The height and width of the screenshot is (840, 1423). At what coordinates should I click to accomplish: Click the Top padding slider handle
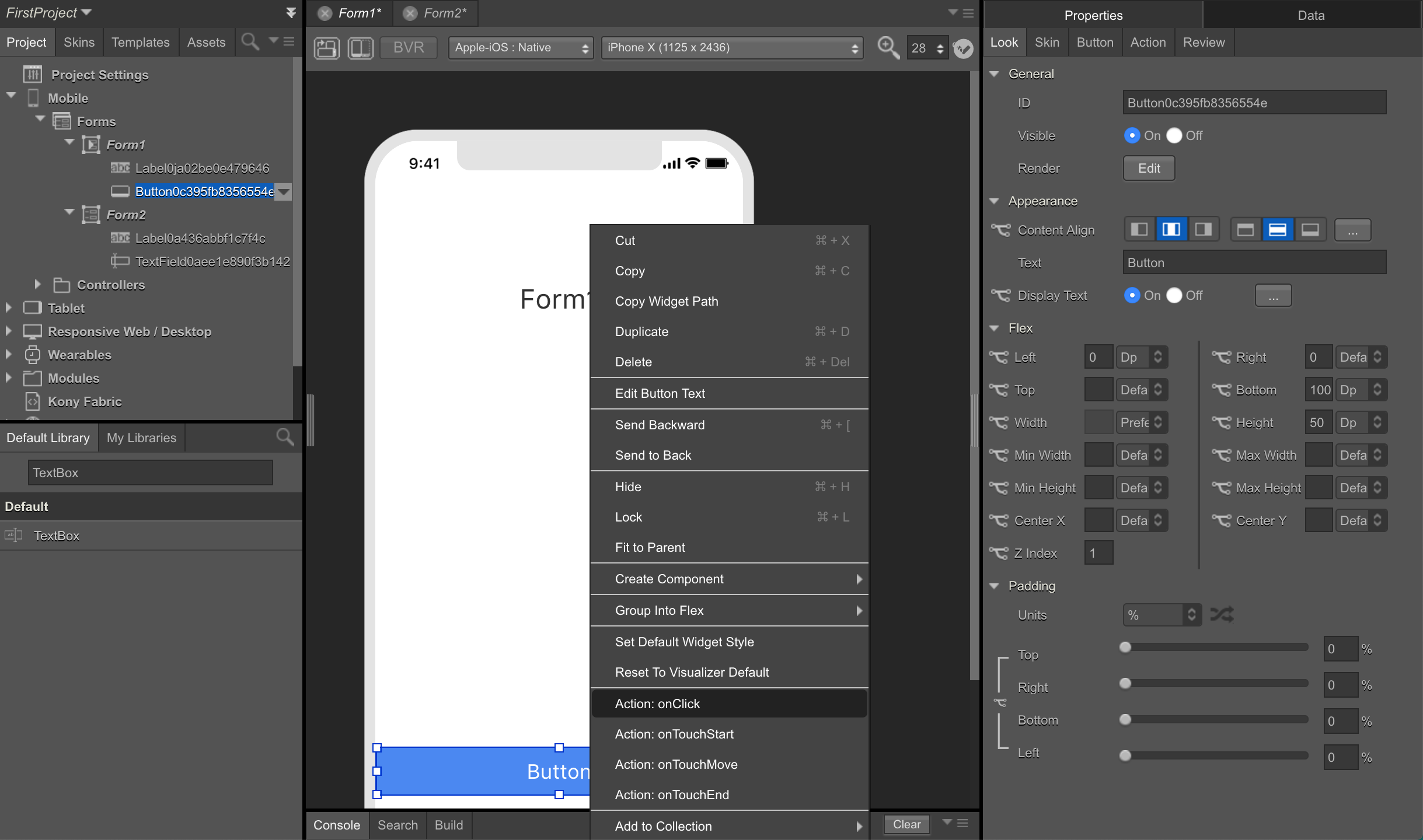click(x=1125, y=647)
